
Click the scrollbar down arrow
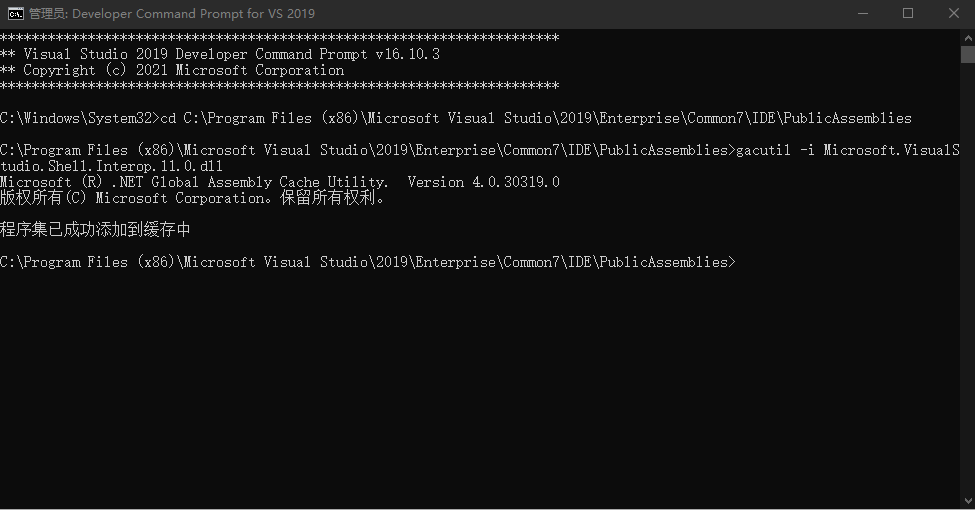point(968,501)
